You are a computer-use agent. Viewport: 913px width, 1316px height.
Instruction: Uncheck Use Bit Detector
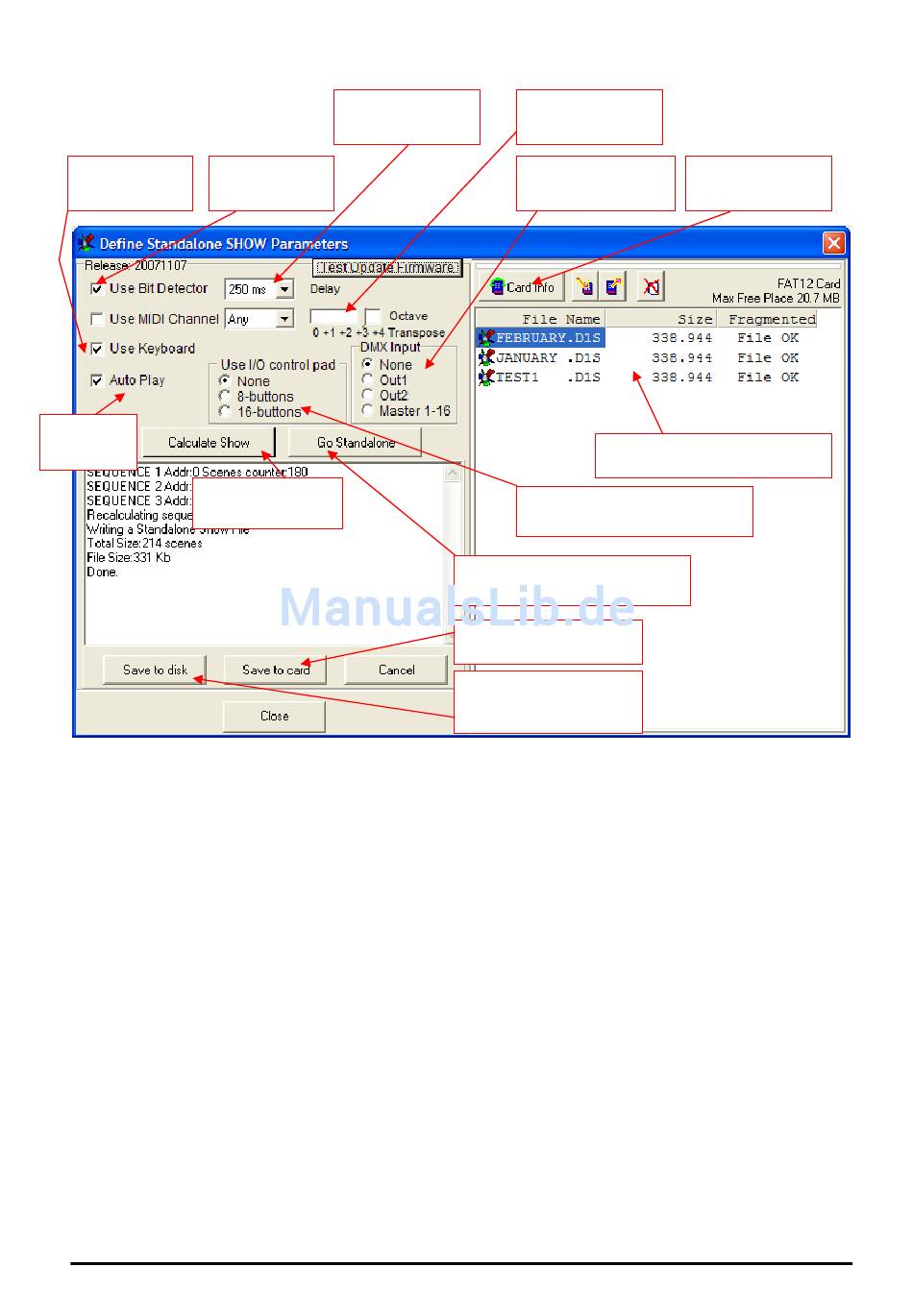97,288
